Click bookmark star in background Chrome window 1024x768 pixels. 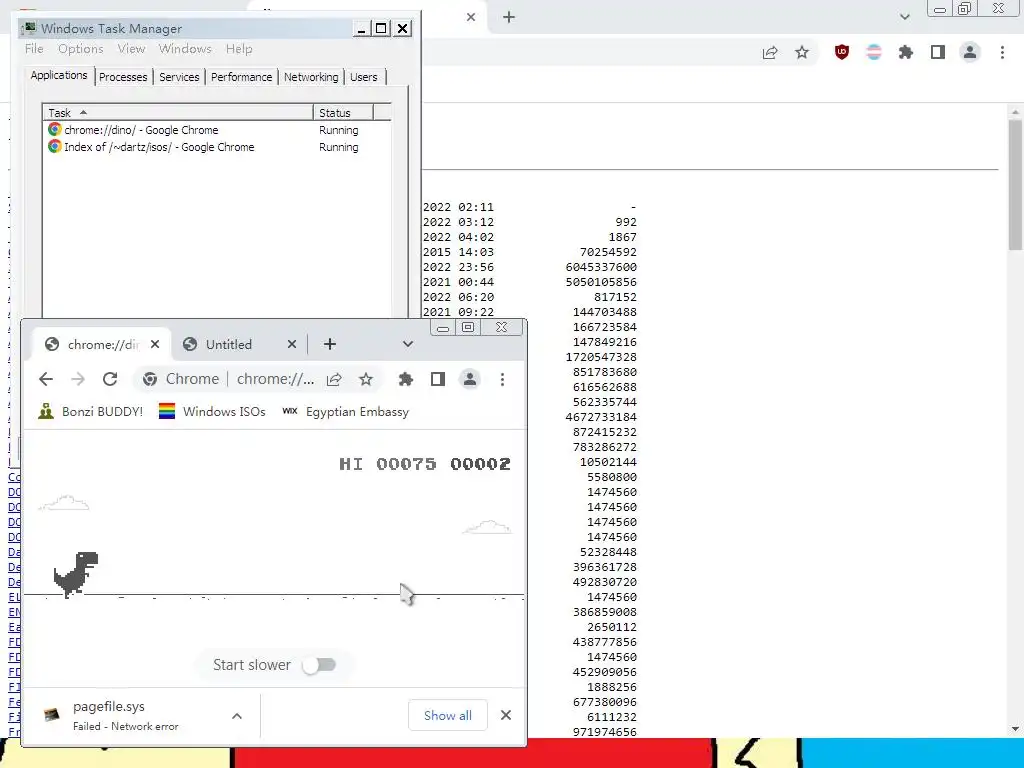click(802, 52)
